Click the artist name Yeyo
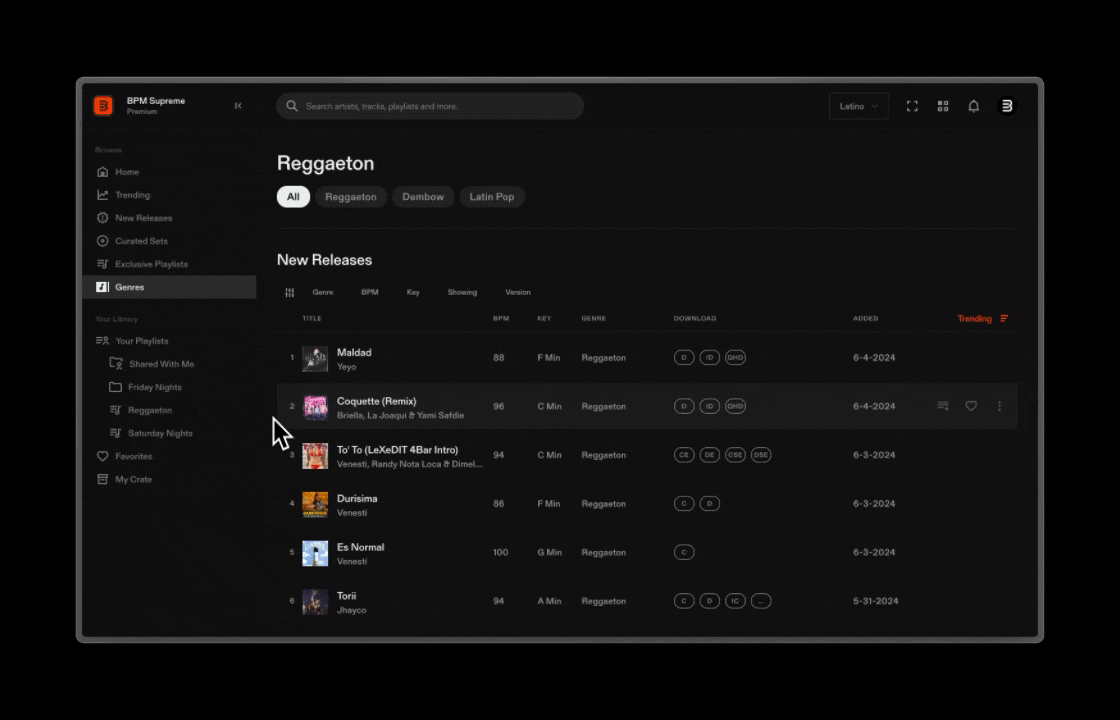 click(x=346, y=366)
